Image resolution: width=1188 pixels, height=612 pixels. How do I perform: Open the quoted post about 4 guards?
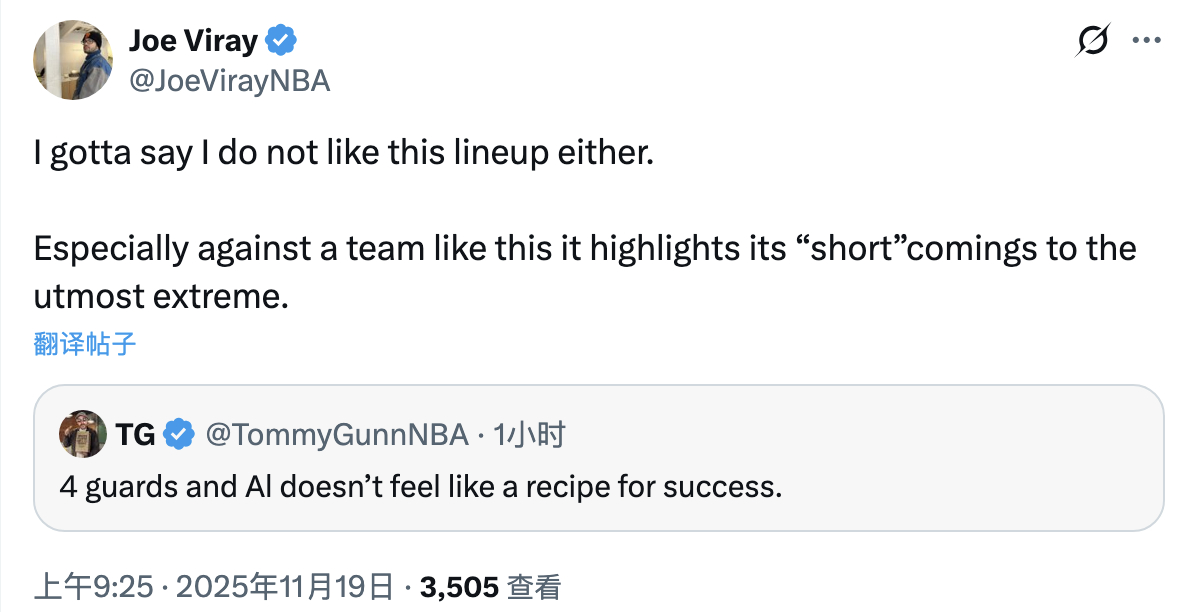click(x=598, y=489)
